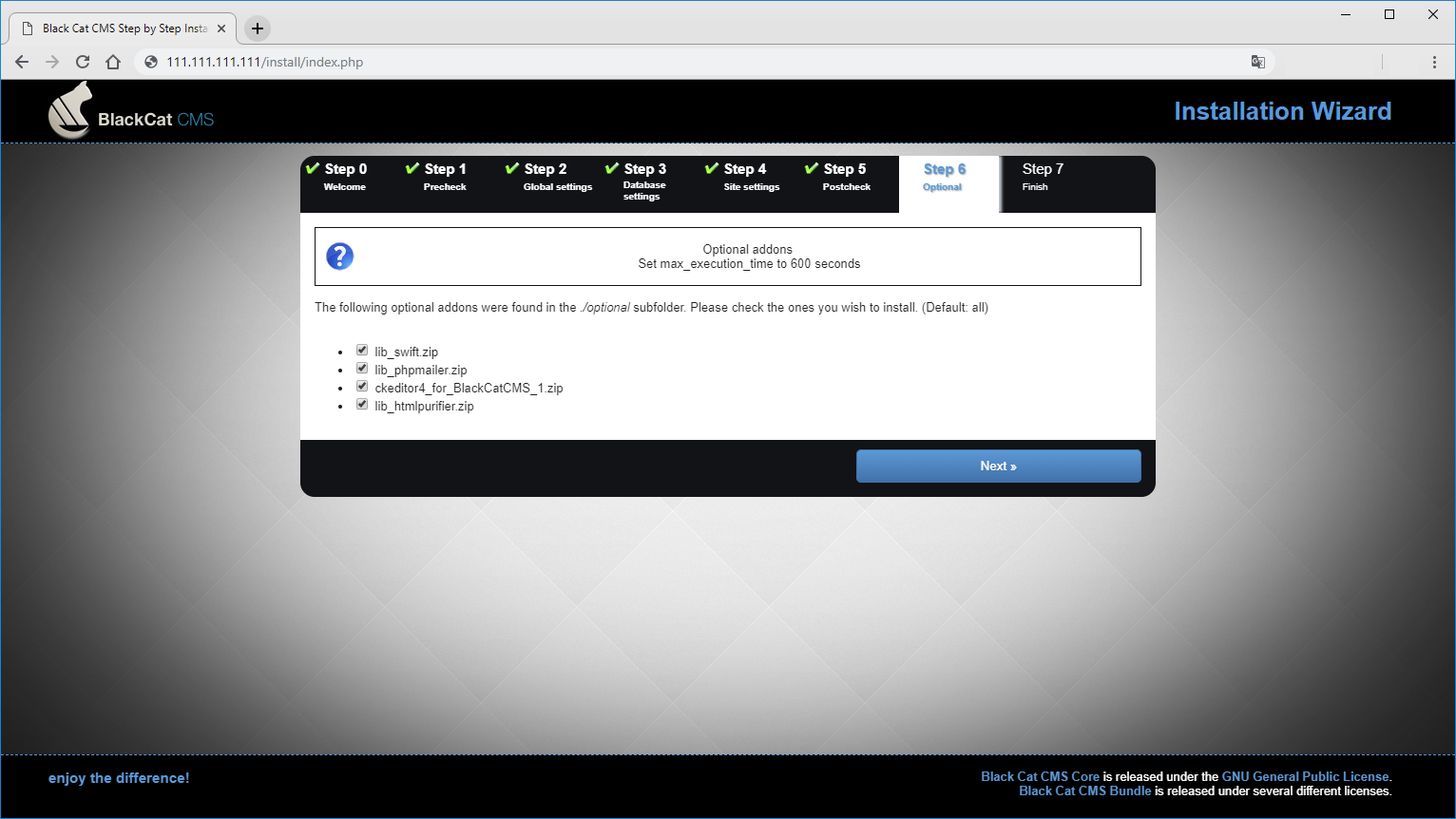Image resolution: width=1456 pixels, height=819 pixels.
Task: Switch to the Step 7 Finish tab
Action: tap(1043, 177)
